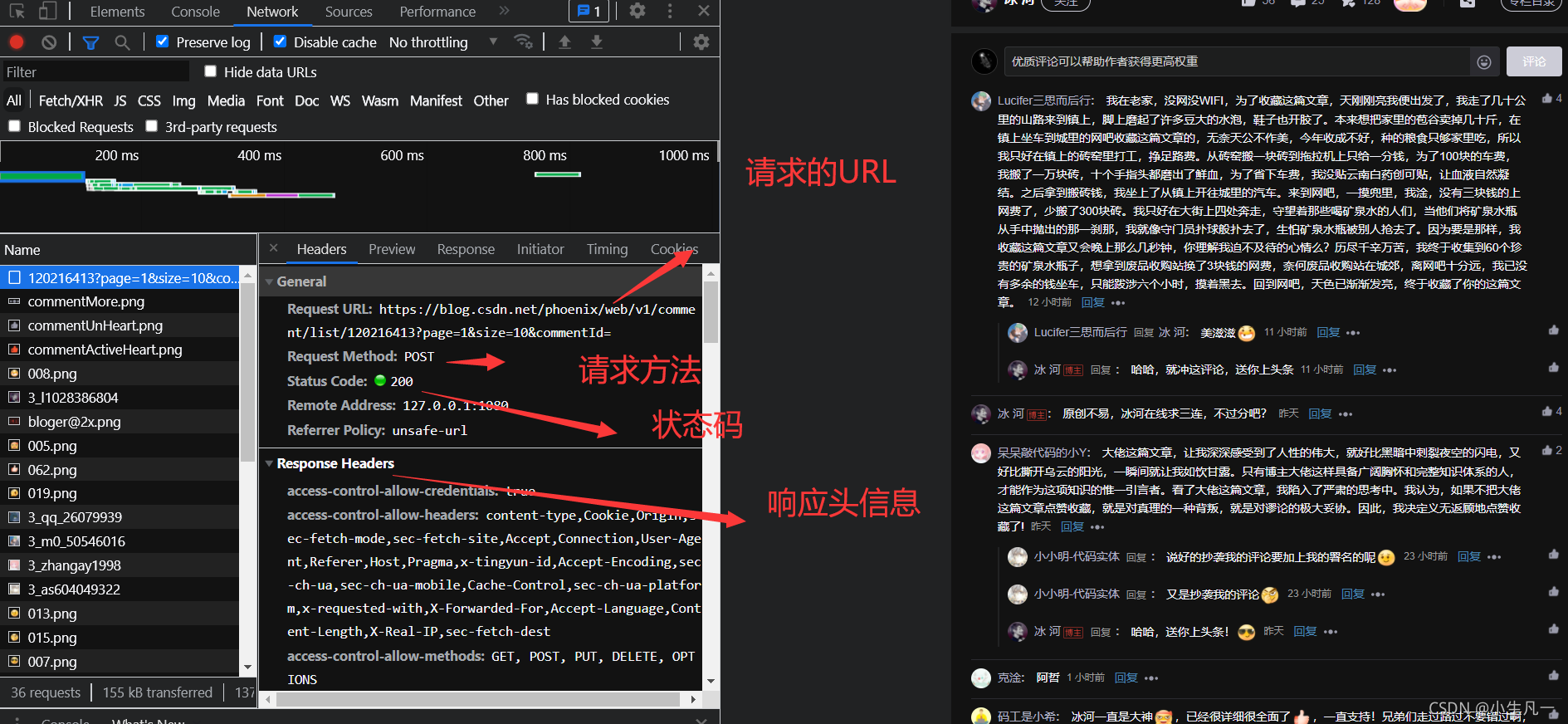This screenshot has width=1568, height=724.
Task: Reply to 冰河's 原创不易 comment
Action: click(x=1320, y=413)
